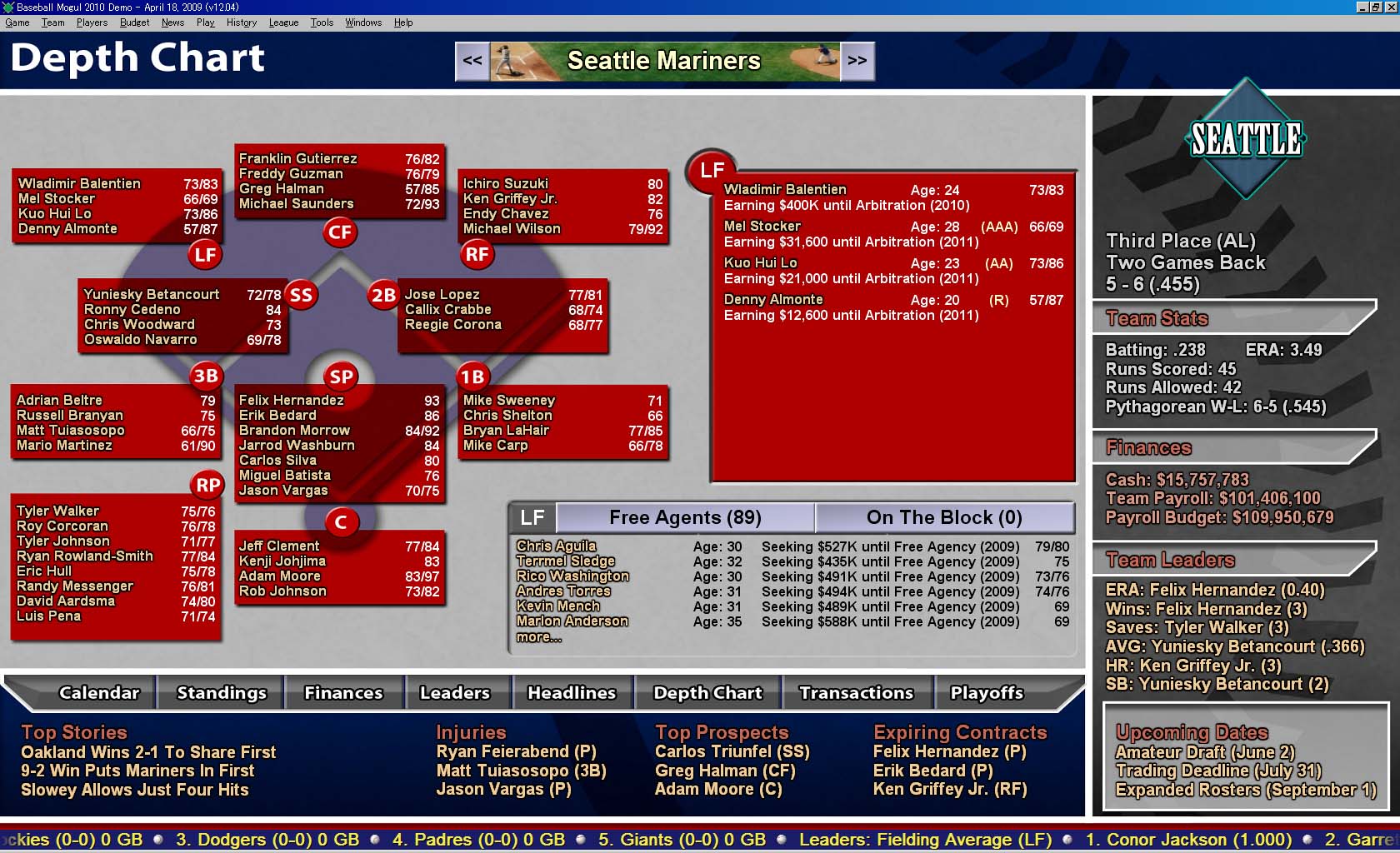Open the History menu
Viewport: 1400px width, 853px height.
[242, 22]
